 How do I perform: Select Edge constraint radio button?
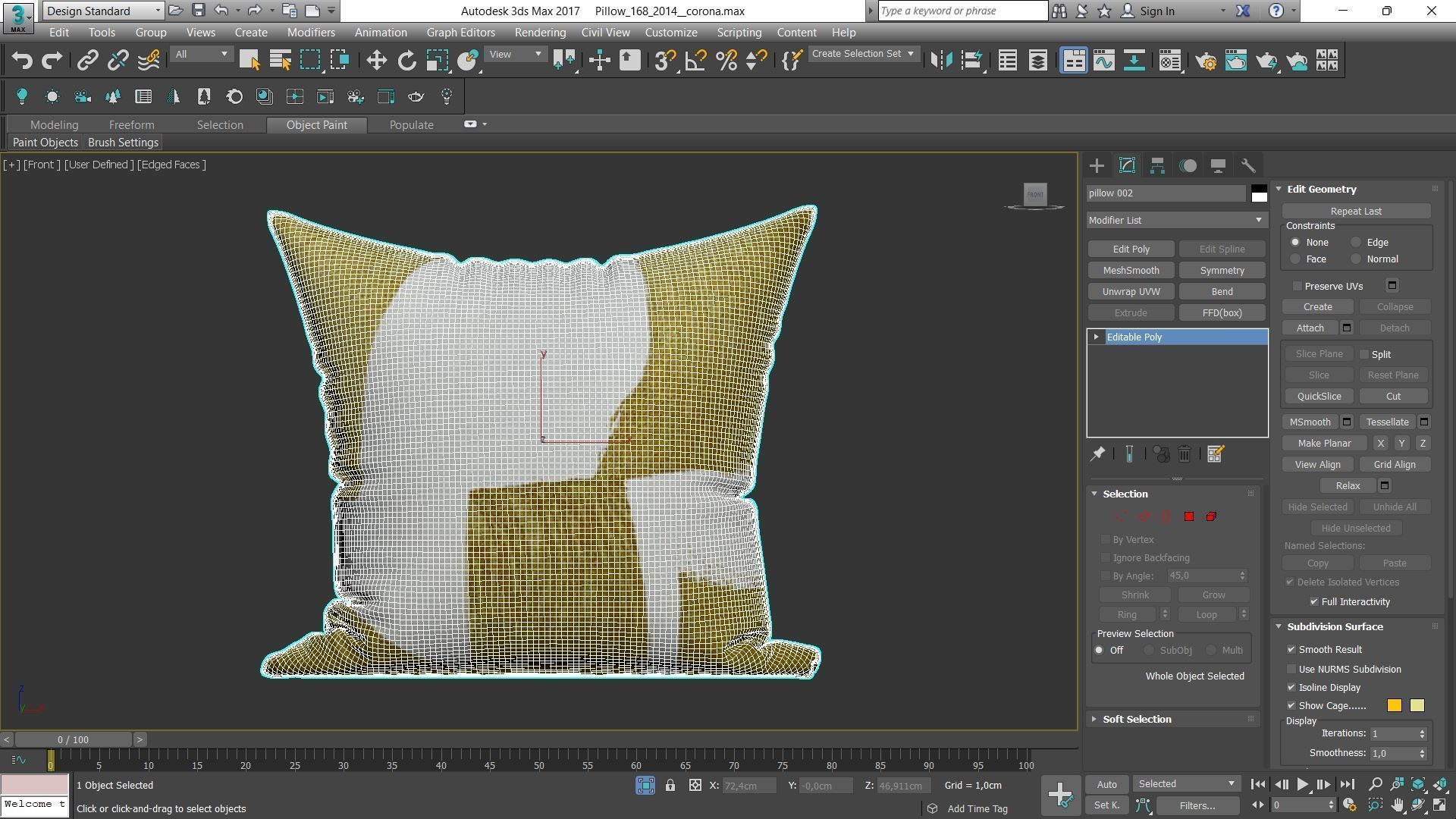click(1356, 242)
